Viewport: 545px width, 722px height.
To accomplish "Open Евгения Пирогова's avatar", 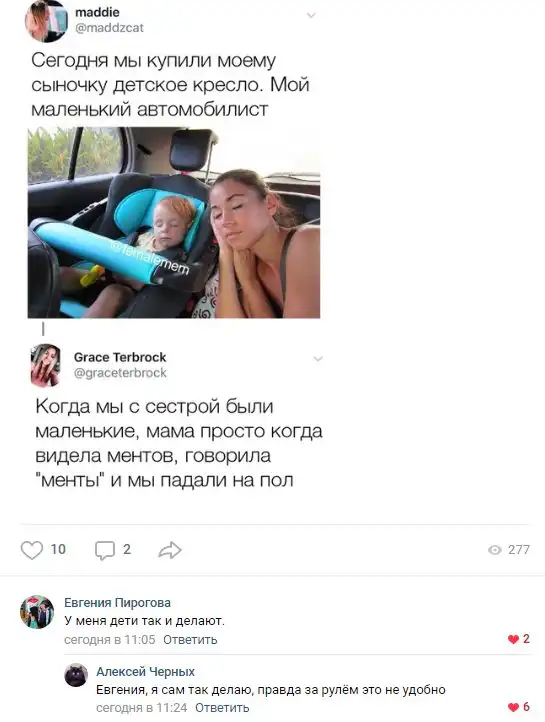I will point(37,612).
